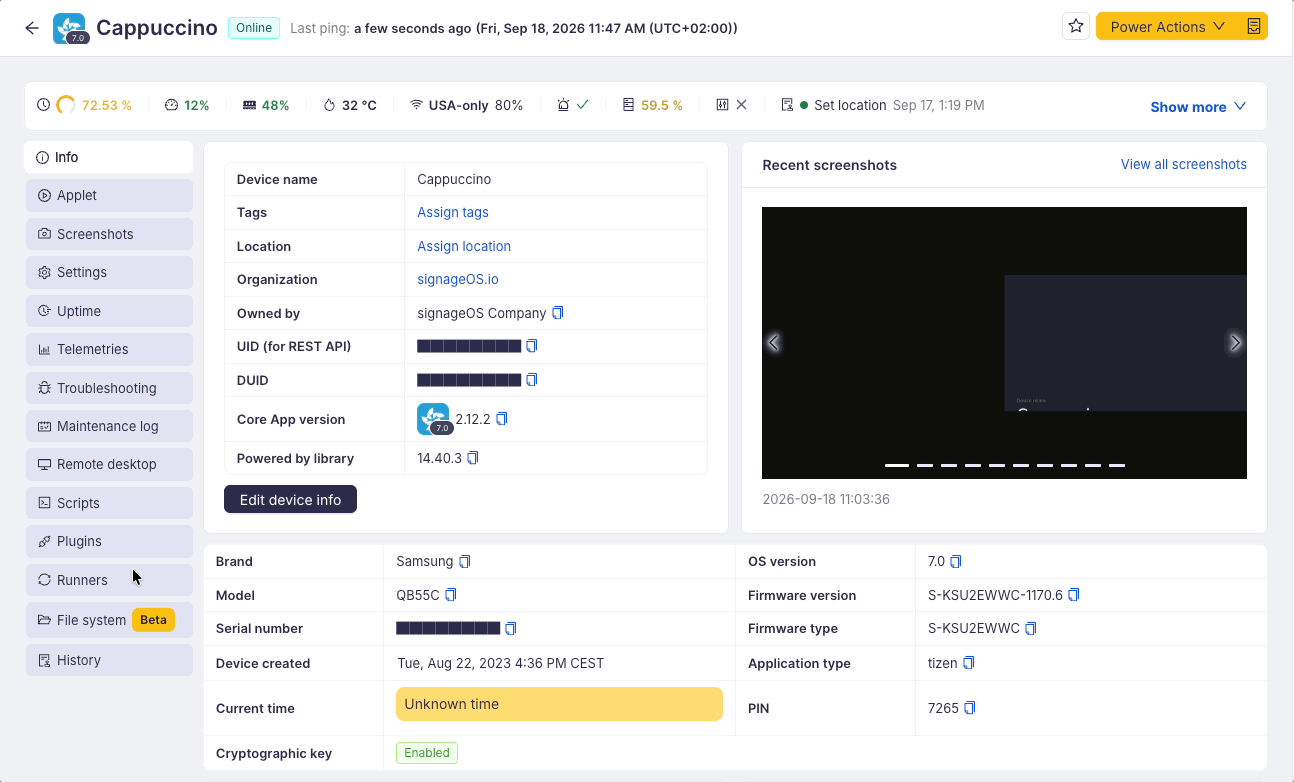The height and width of the screenshot is (782, 1294).
Task: Copy the UID for REST API
Action: 532,346
